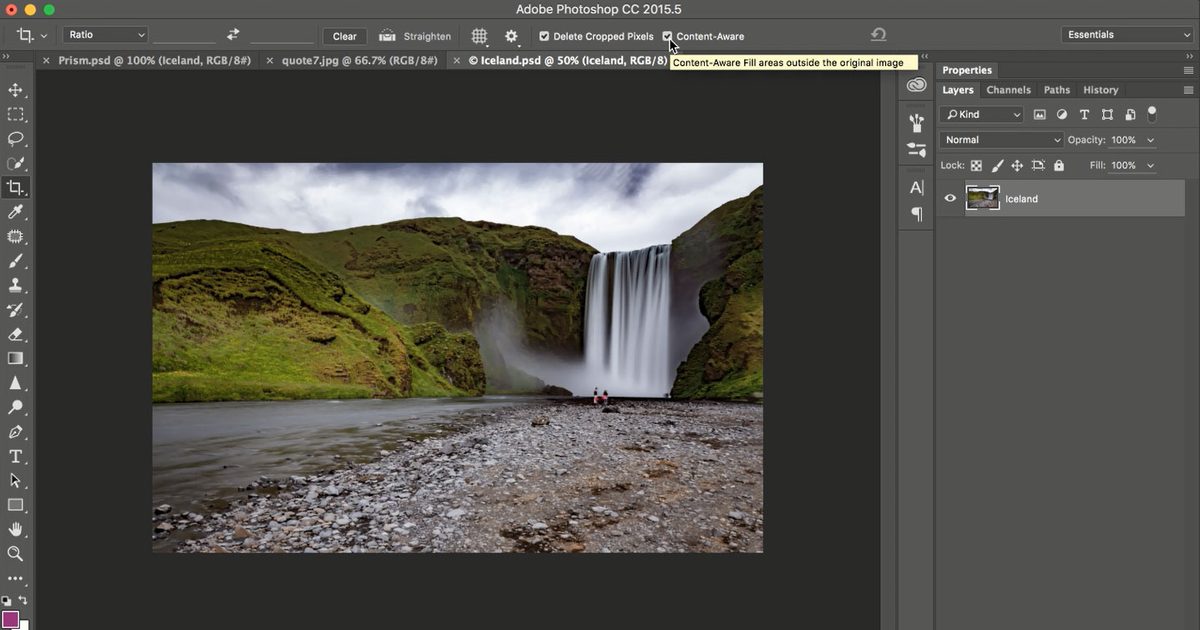Viewport: 1200px width, 630px height.
Task: Expand the Essentials workspace dropdown
Action: coord(1127,35)
